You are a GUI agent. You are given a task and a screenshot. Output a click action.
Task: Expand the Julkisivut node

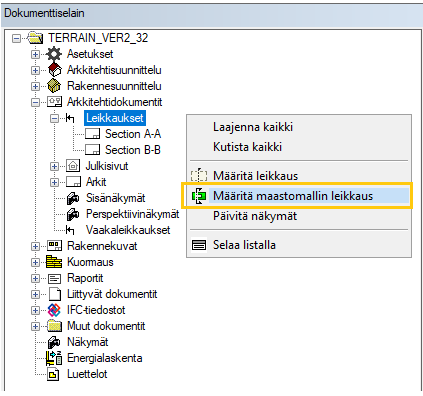pos(54,166)
